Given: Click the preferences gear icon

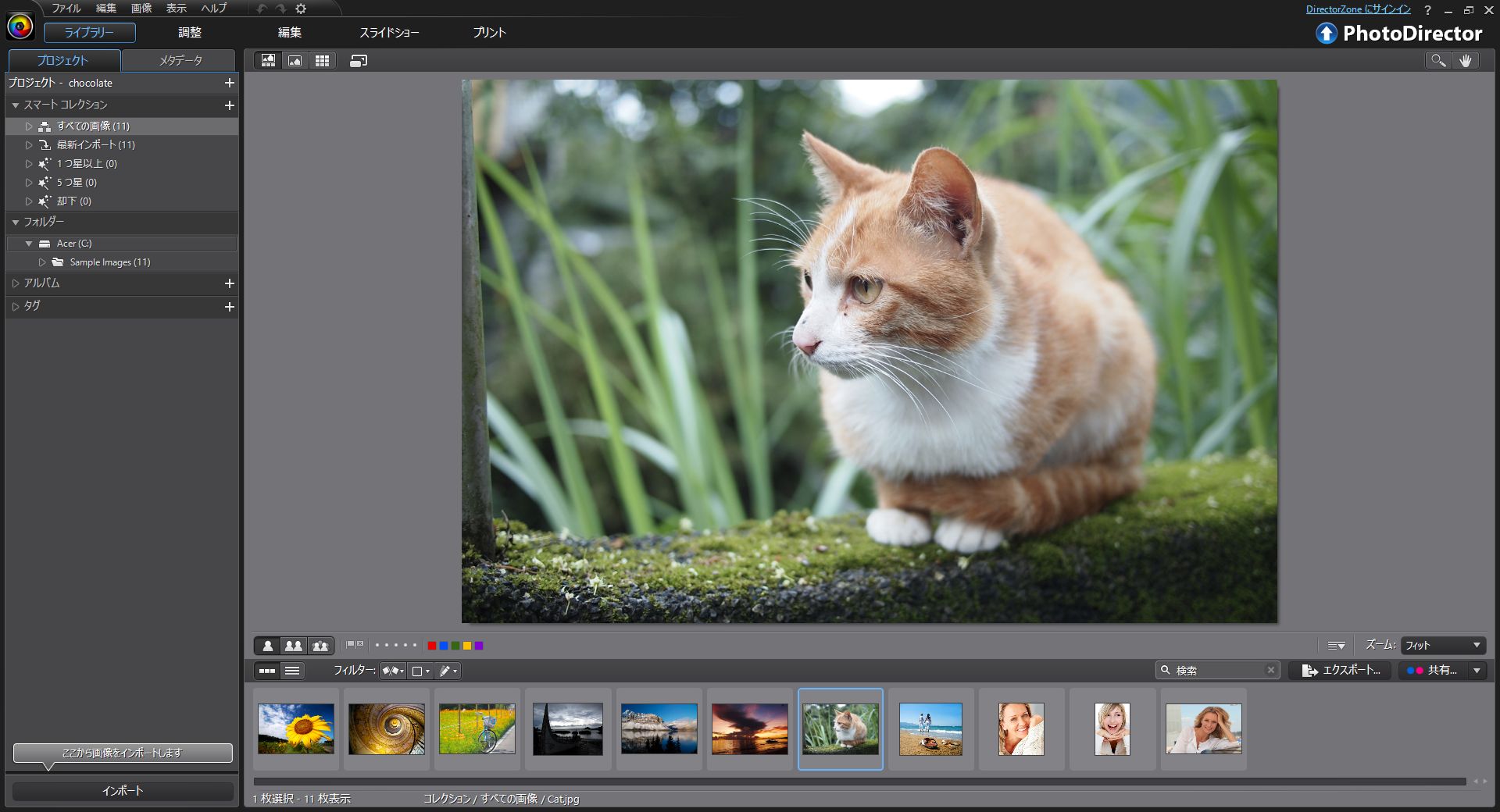Looking at the screenshot, I should coord(301,9).
